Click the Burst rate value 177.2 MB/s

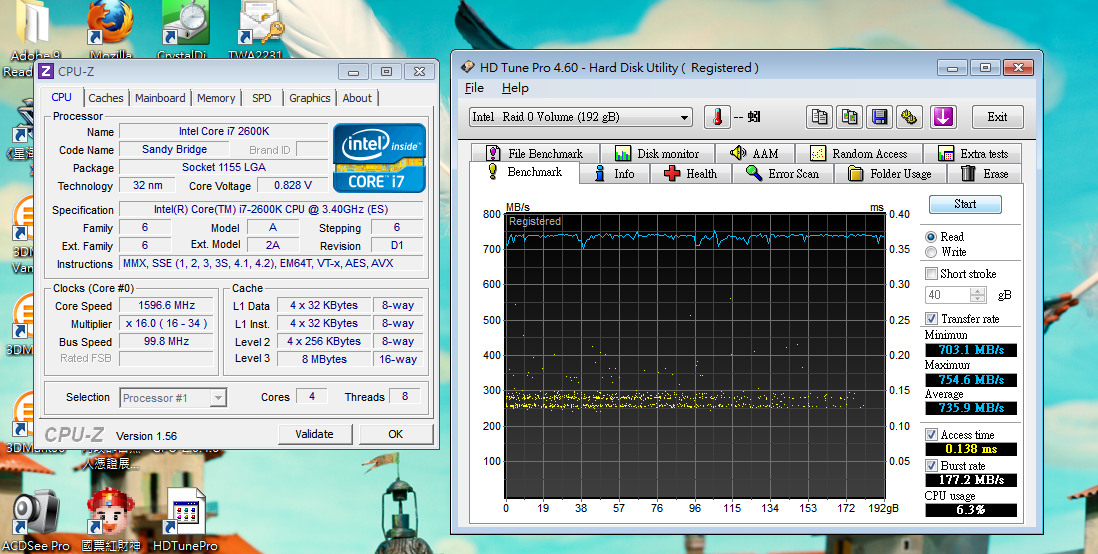pyautogui.click(x=971, y=480)
